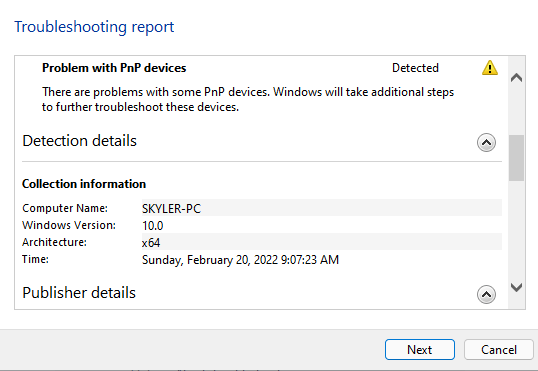
Task: Click the Collection information heading
Action: pos(84,184)
